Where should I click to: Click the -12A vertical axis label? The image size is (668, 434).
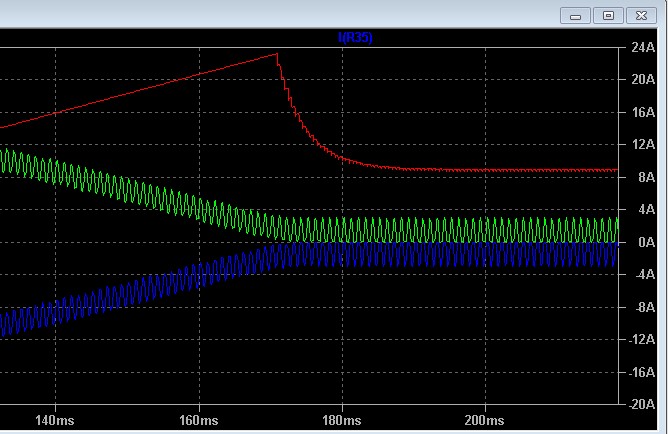point(642,339)
